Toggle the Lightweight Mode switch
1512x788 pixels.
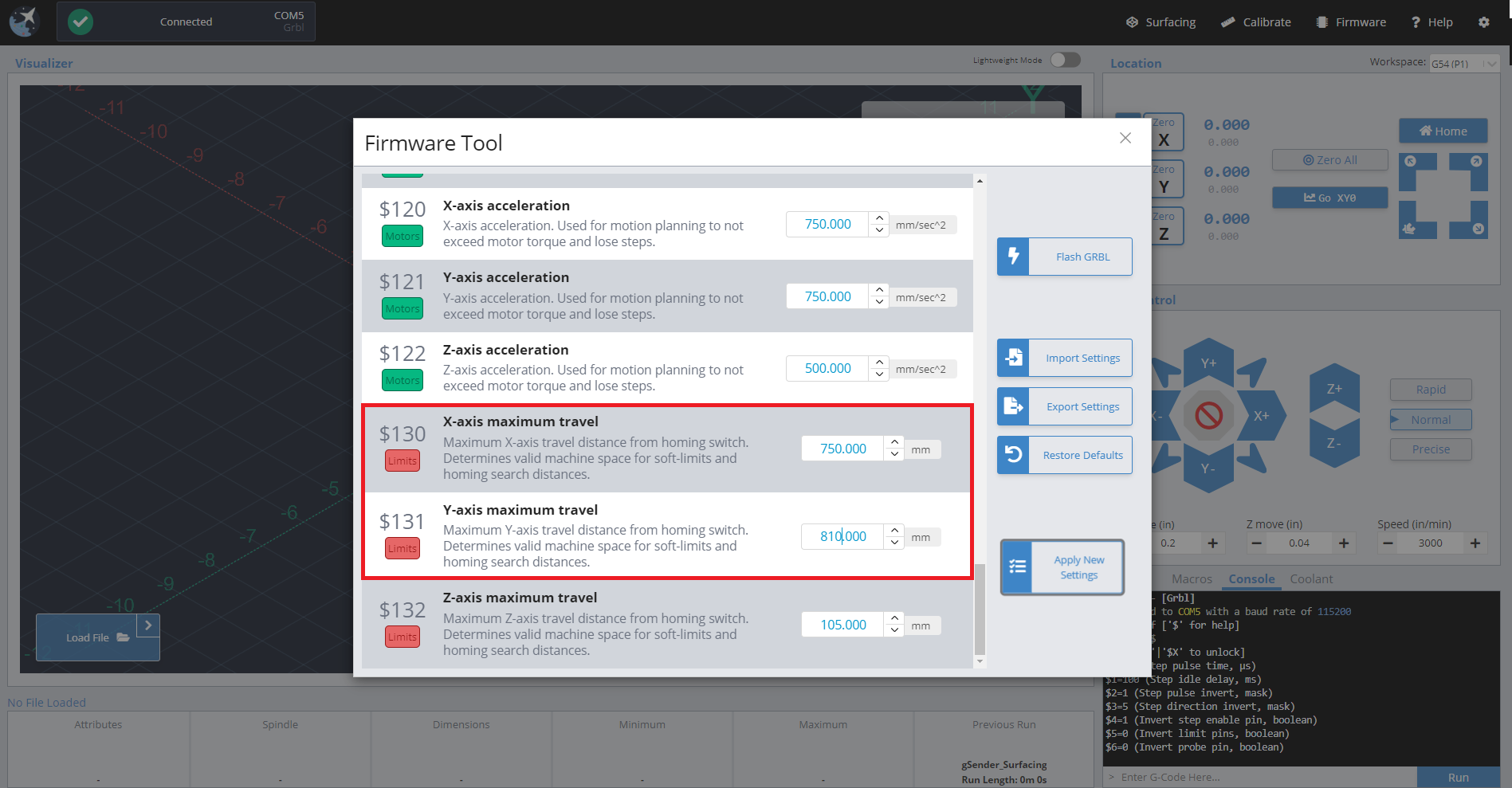1065,60
